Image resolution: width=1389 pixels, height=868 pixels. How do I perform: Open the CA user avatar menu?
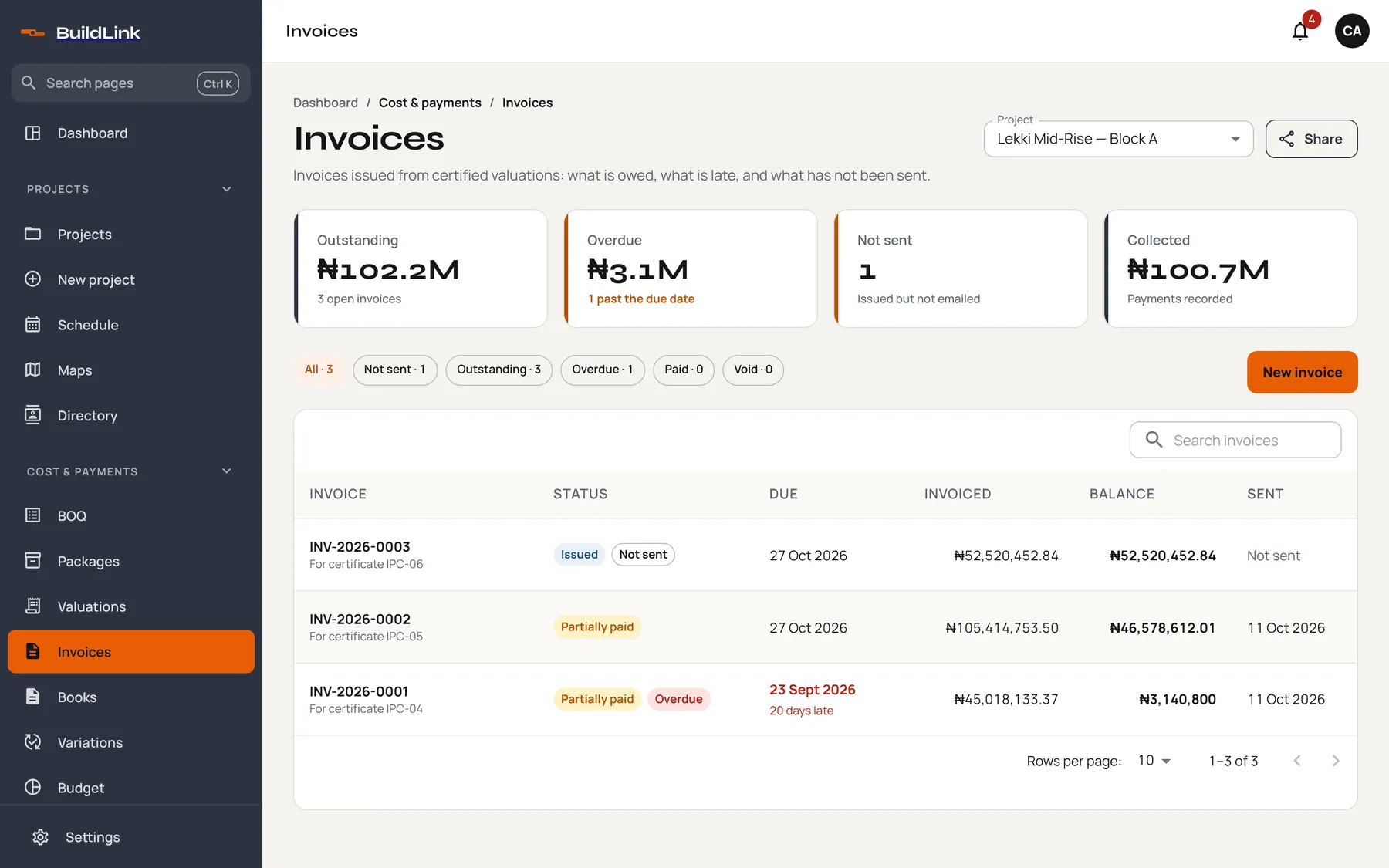[1352, 31]
